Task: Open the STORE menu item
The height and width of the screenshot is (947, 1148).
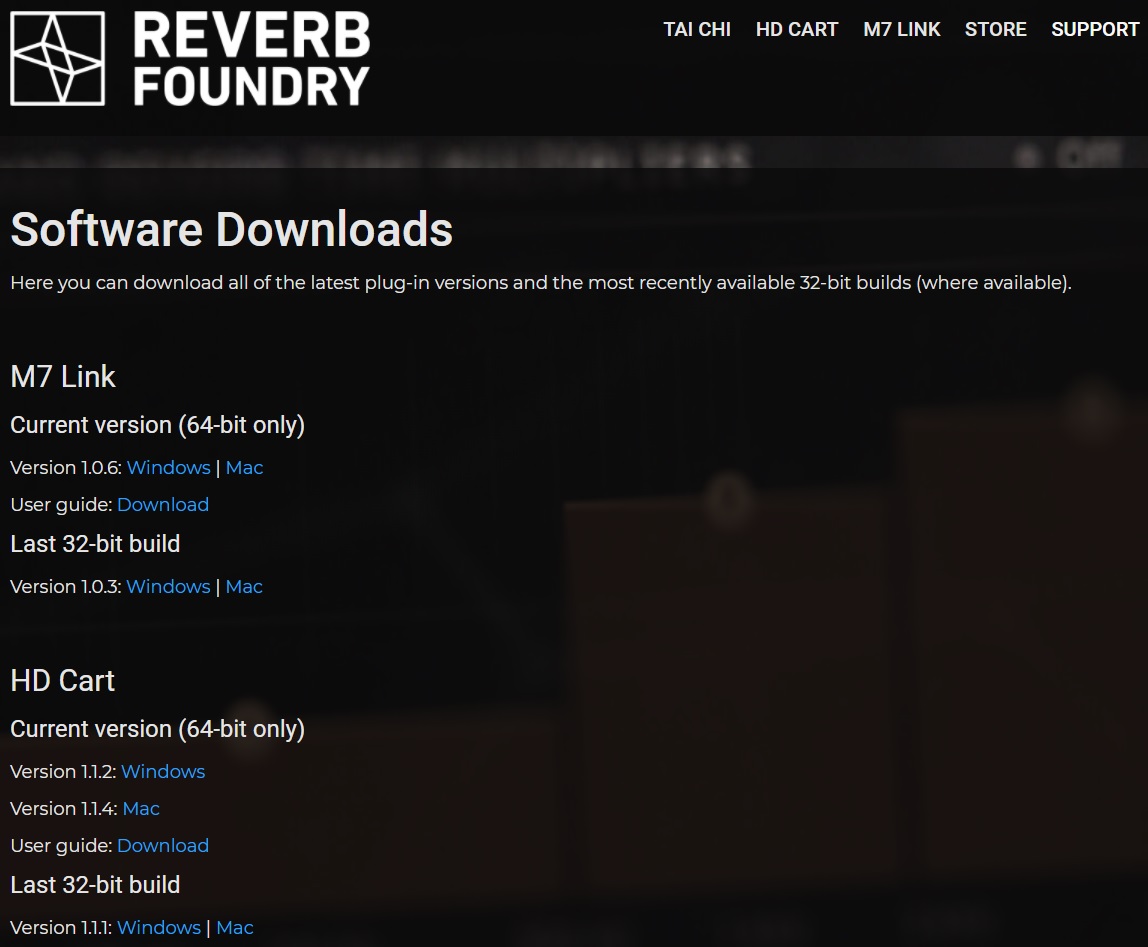Action: pyautogui.click(x=995, y=29)
